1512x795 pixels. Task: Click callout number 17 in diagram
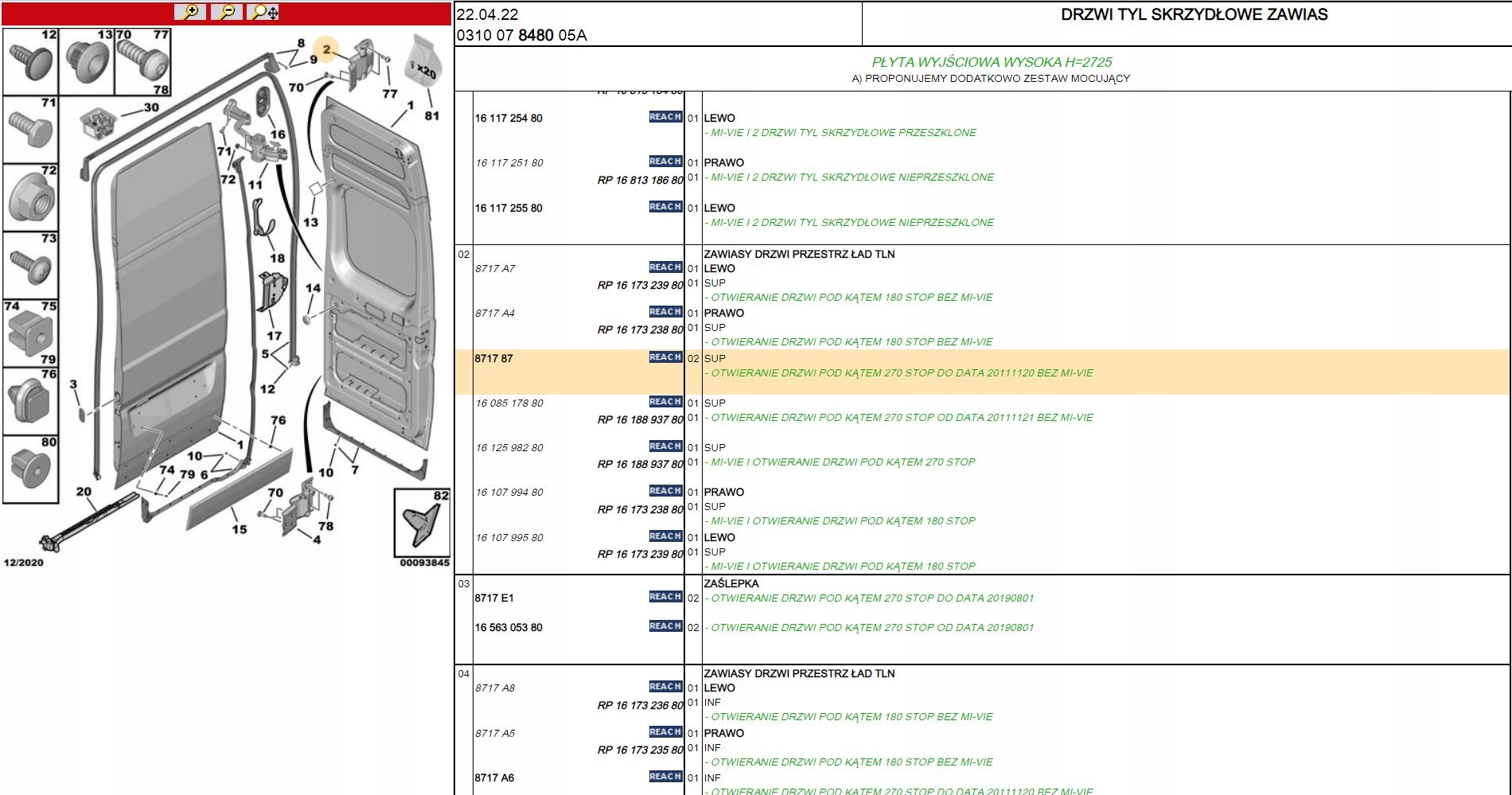[x=275, y=336]
